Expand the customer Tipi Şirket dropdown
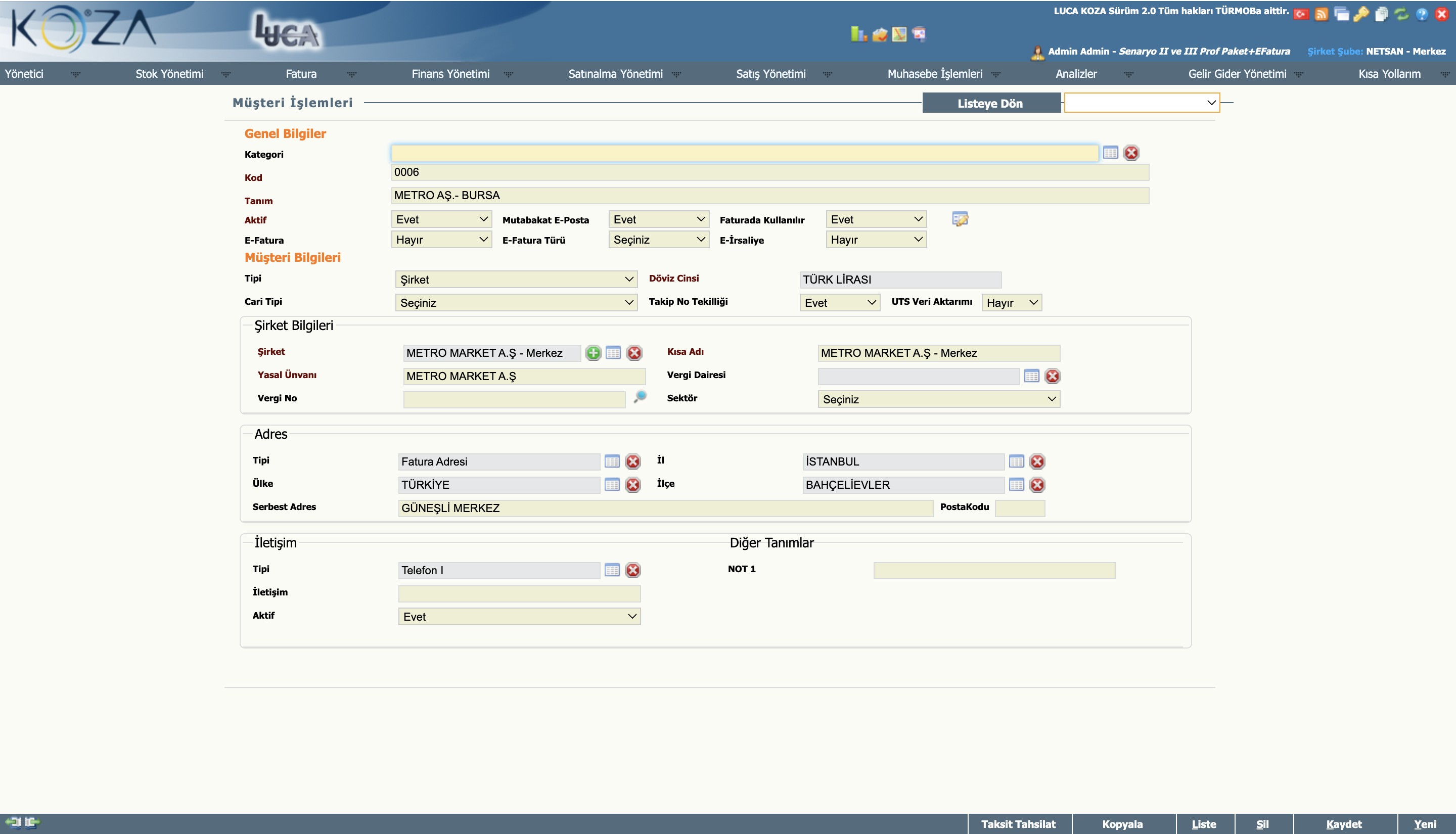The image size is (1456, 834). pyautogui.click(x=517, y=280)
